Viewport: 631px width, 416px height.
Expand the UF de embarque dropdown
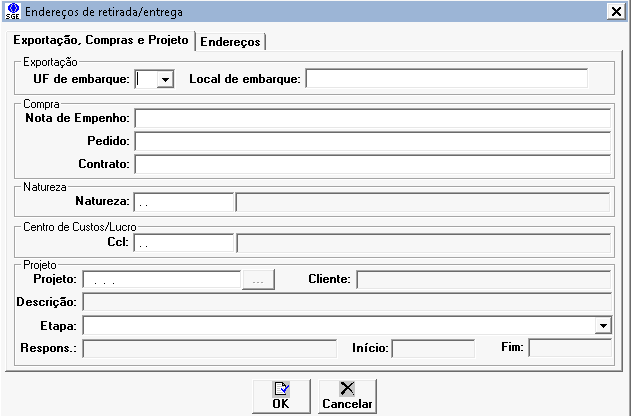pyautogui.click(x=166, y=79)
